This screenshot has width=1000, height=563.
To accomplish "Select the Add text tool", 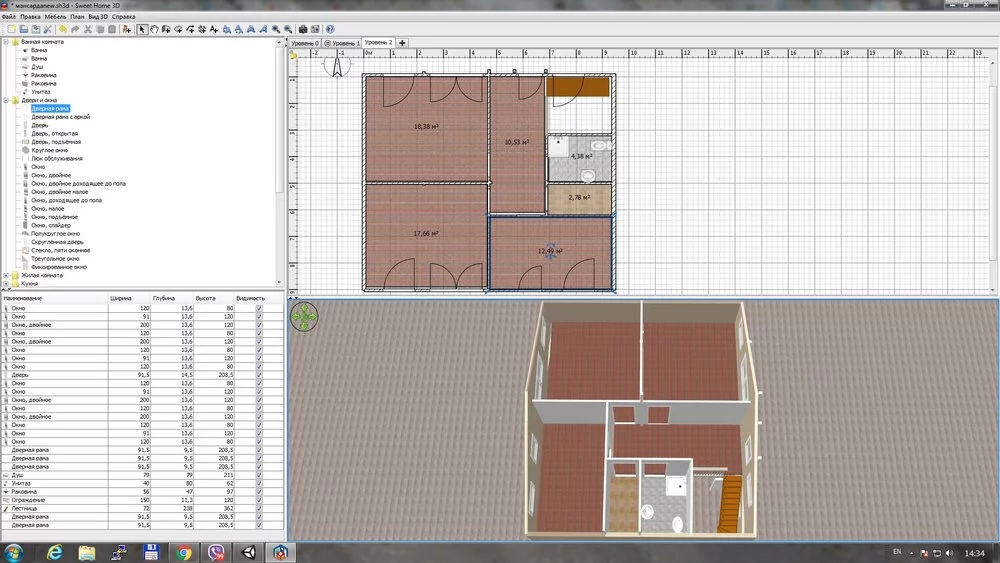I will click(214, 29).
